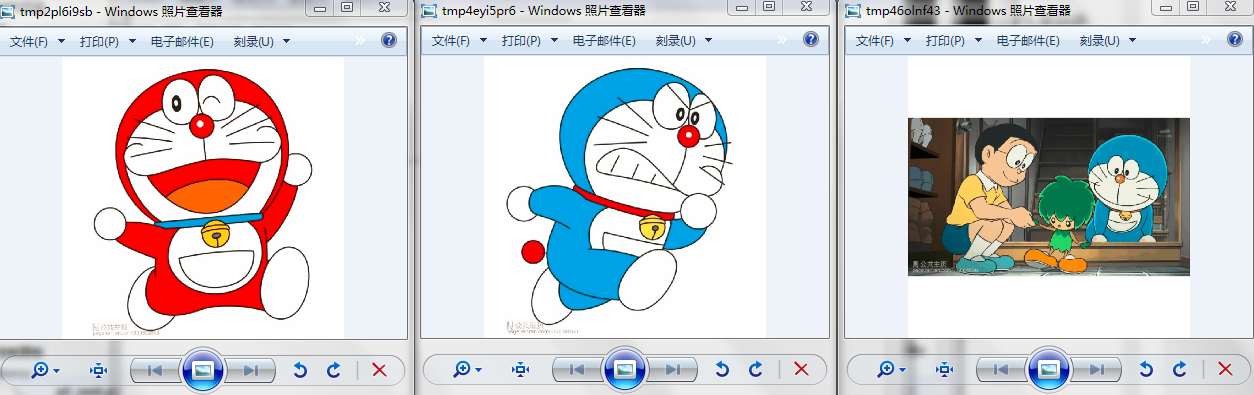Open 打印(P) menu in tmp4eyi5pr6 window
The image size is (1254, 395).
pos(529,41)
